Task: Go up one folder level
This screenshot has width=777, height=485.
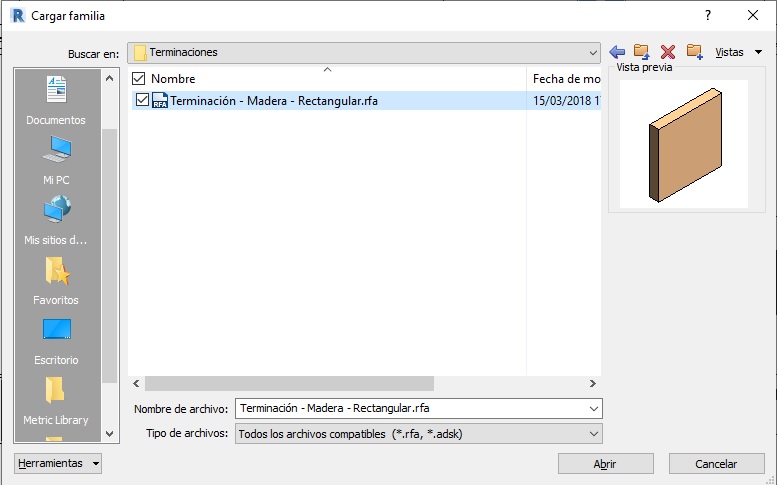Action: [x=642, y=52]
